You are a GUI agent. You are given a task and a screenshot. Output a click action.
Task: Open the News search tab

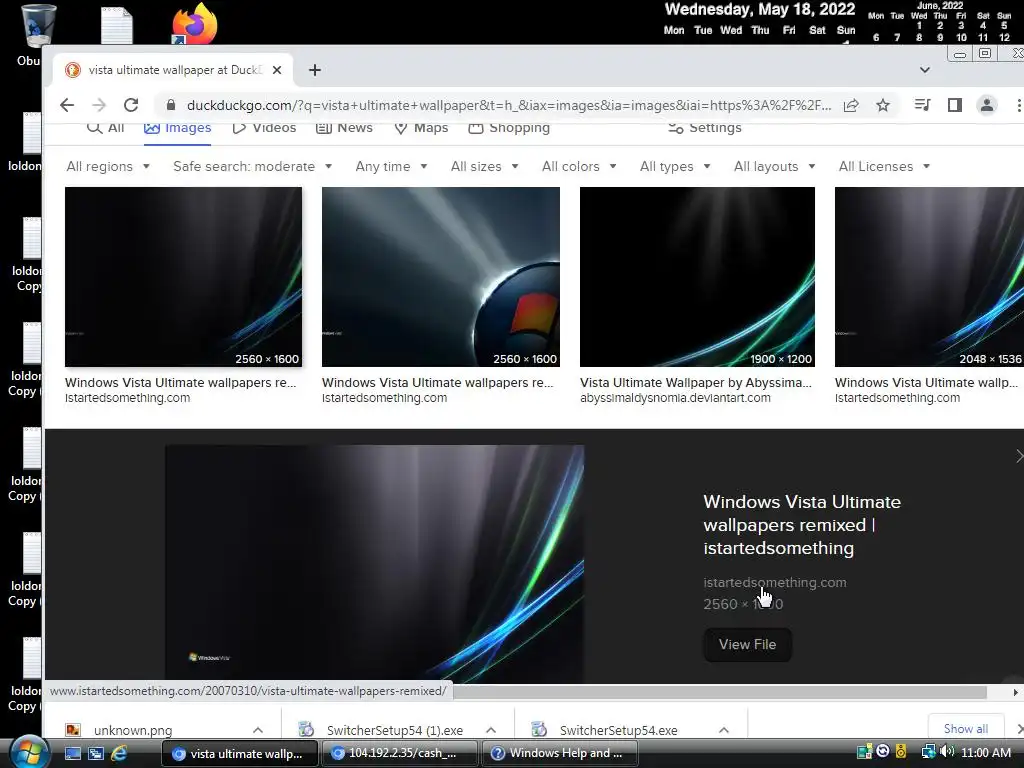click(344, 127)
